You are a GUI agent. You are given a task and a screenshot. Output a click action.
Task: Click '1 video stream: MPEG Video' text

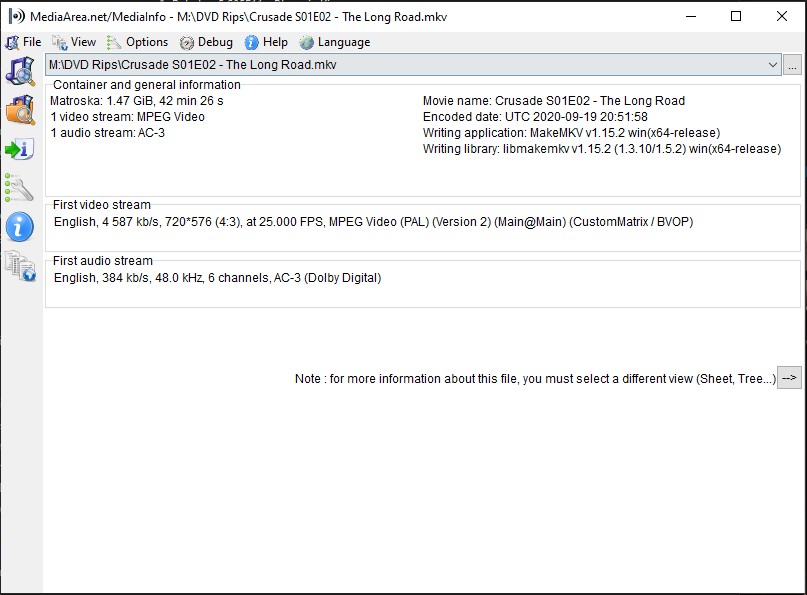[128, 117]
